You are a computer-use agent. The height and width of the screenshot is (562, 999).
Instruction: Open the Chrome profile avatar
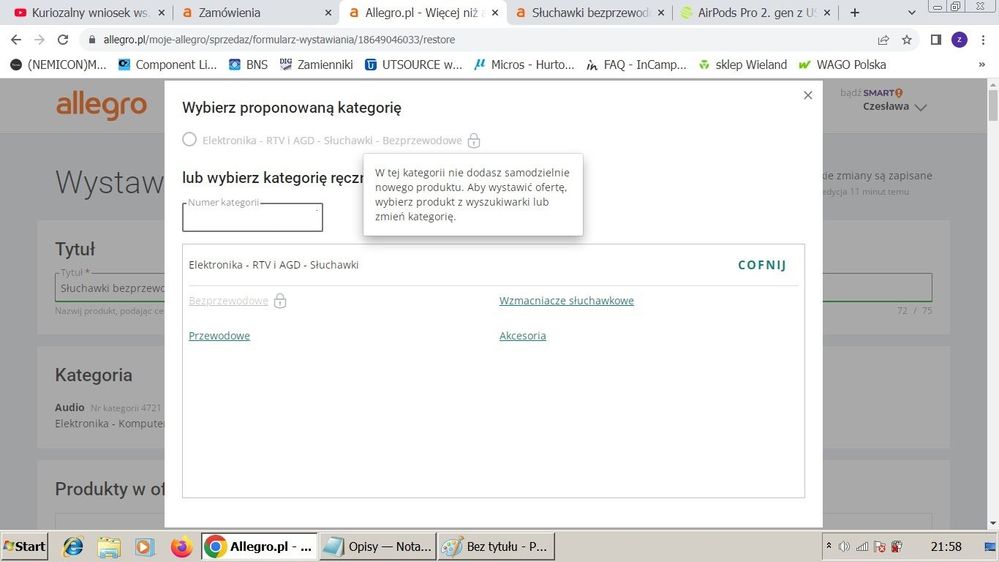(959, 40)
